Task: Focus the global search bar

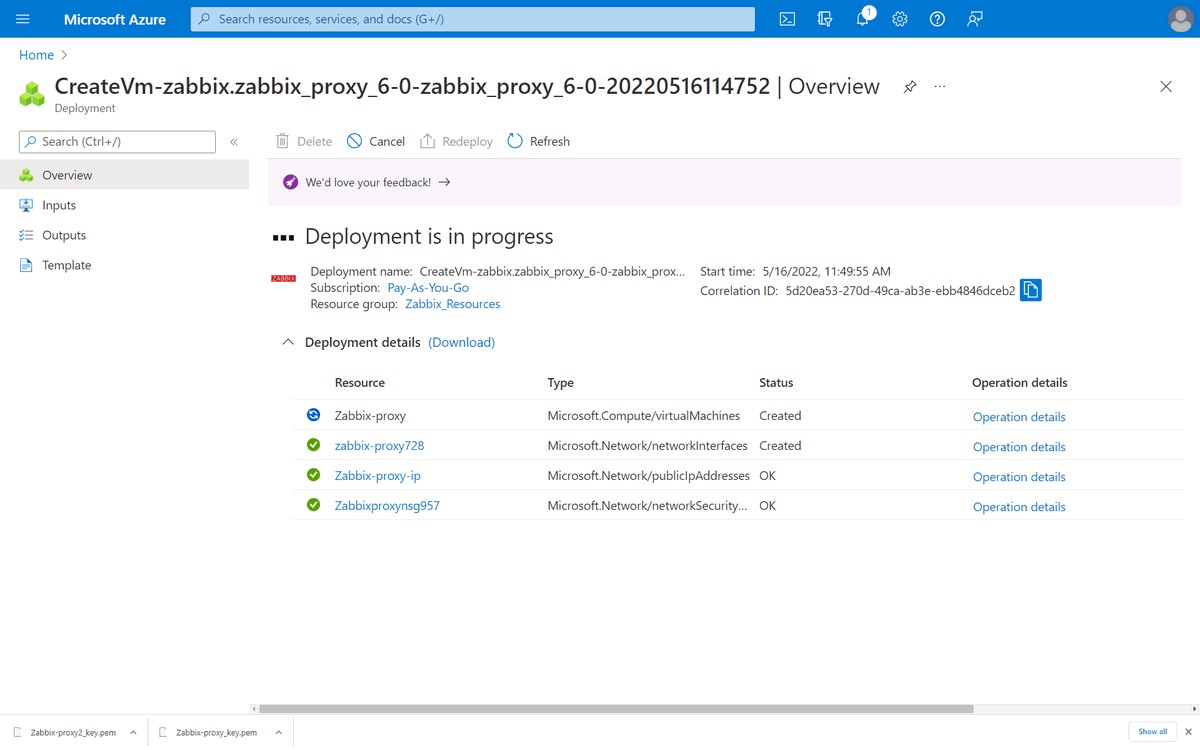Action: click(473, 19)
